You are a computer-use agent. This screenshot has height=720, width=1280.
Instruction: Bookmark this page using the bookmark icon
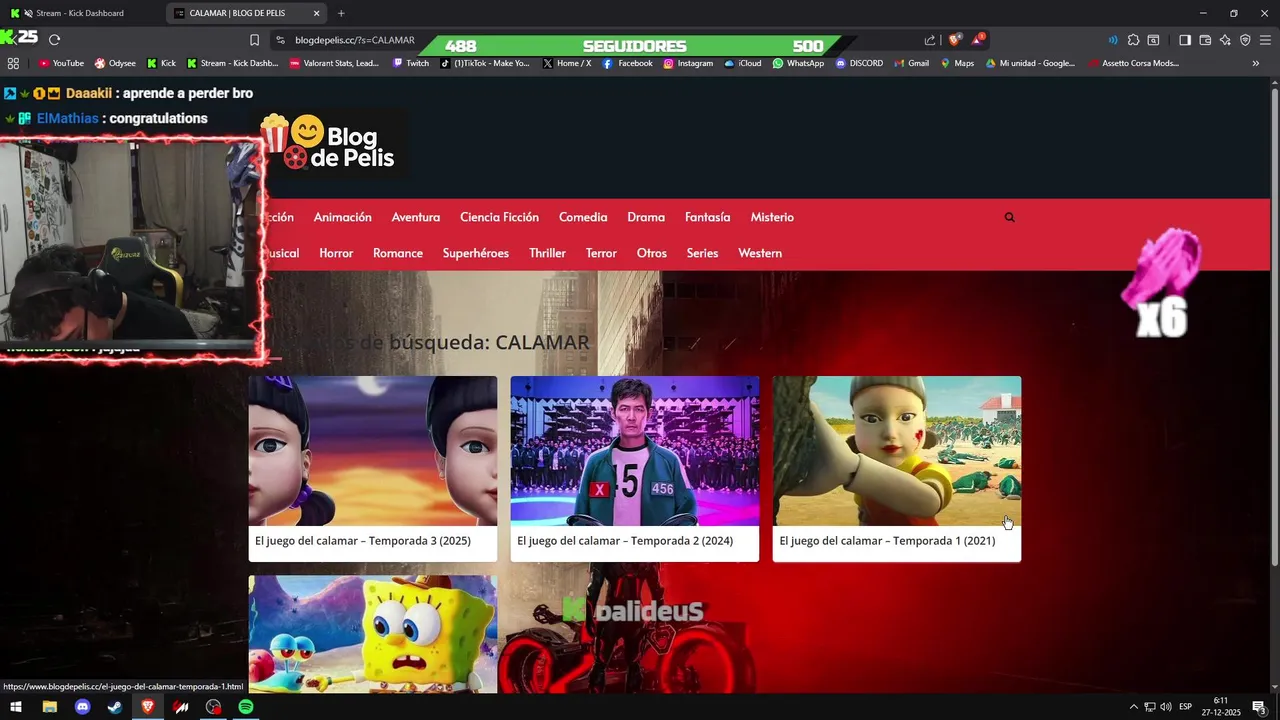254,40
